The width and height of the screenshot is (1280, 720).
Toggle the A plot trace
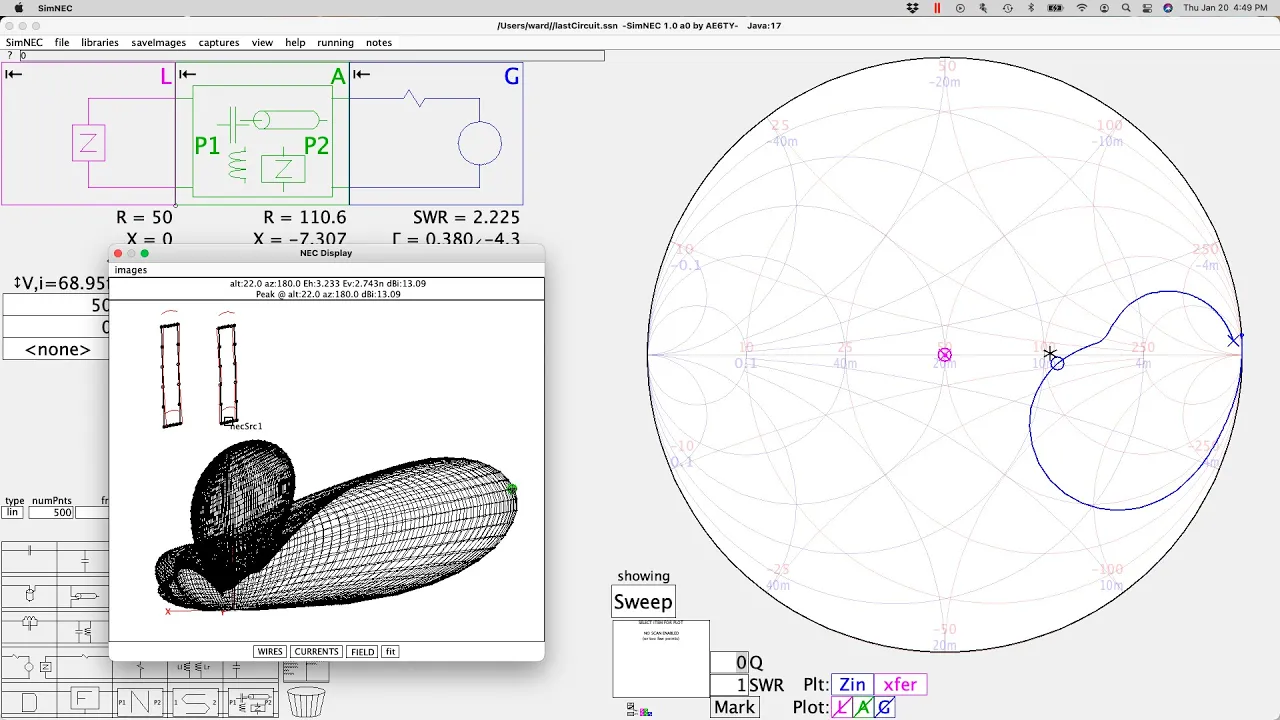coord(863,707)
